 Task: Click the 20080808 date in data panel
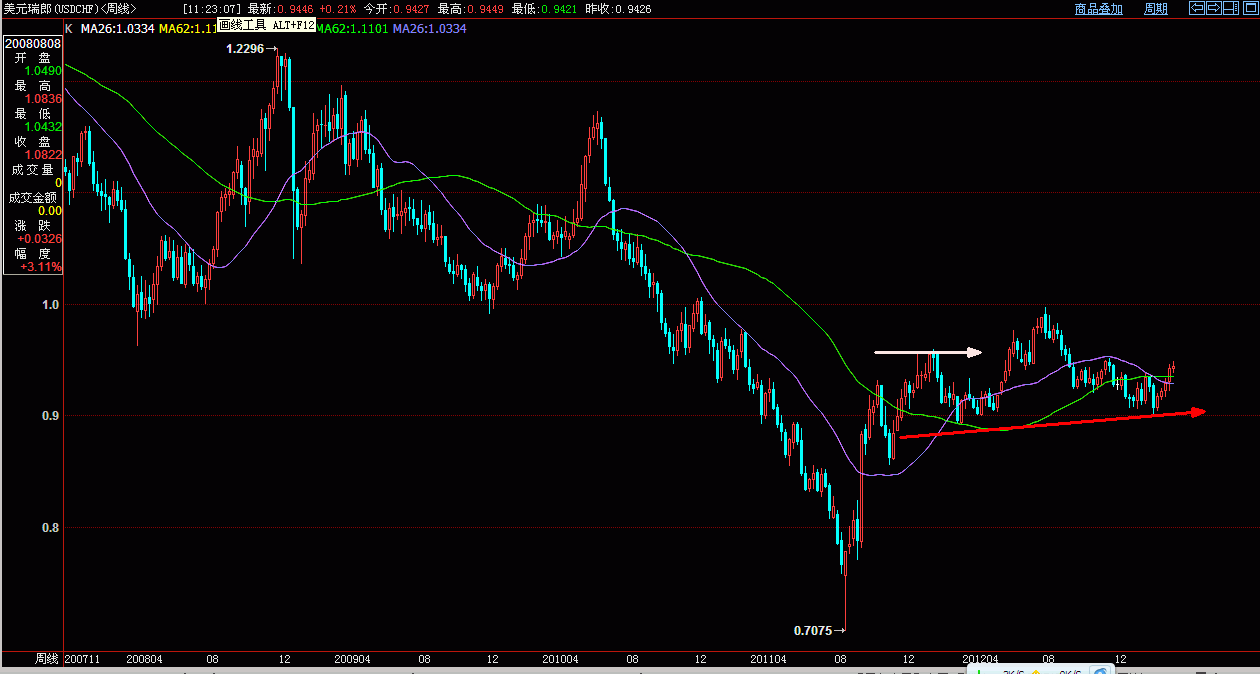[34, 44]
